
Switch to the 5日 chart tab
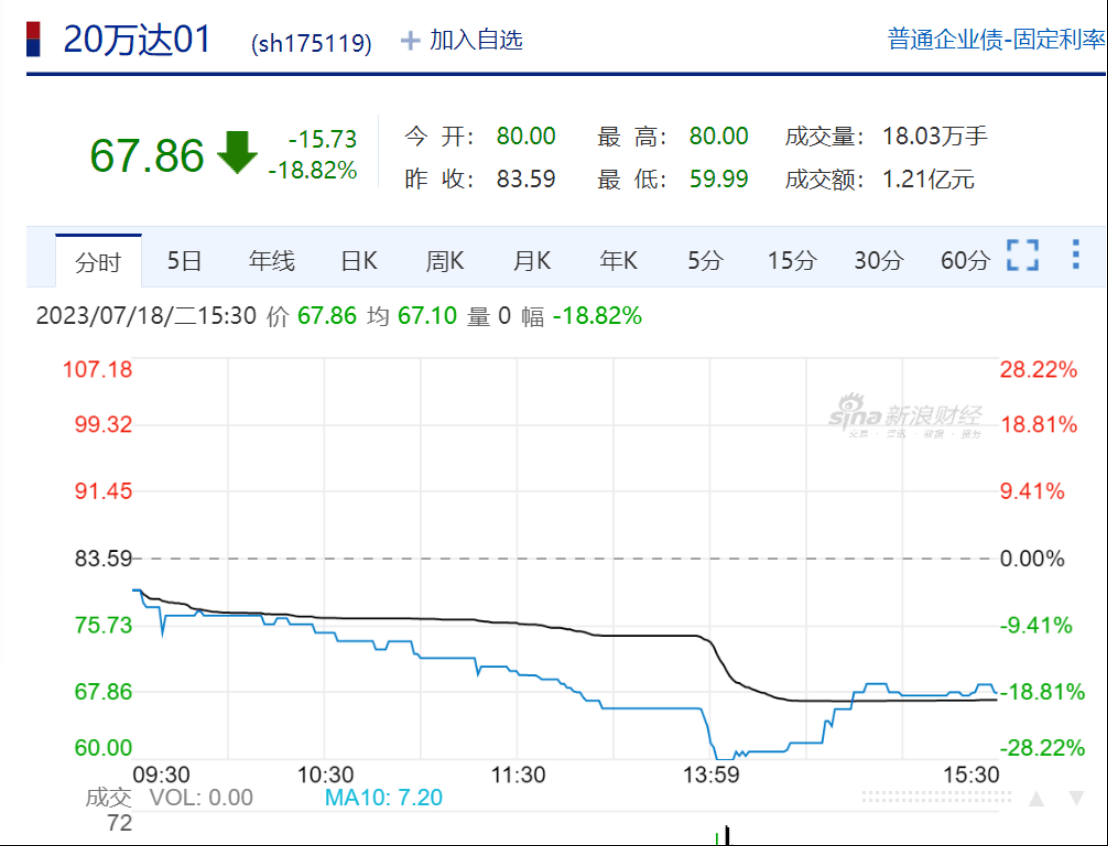pos(184,261)
